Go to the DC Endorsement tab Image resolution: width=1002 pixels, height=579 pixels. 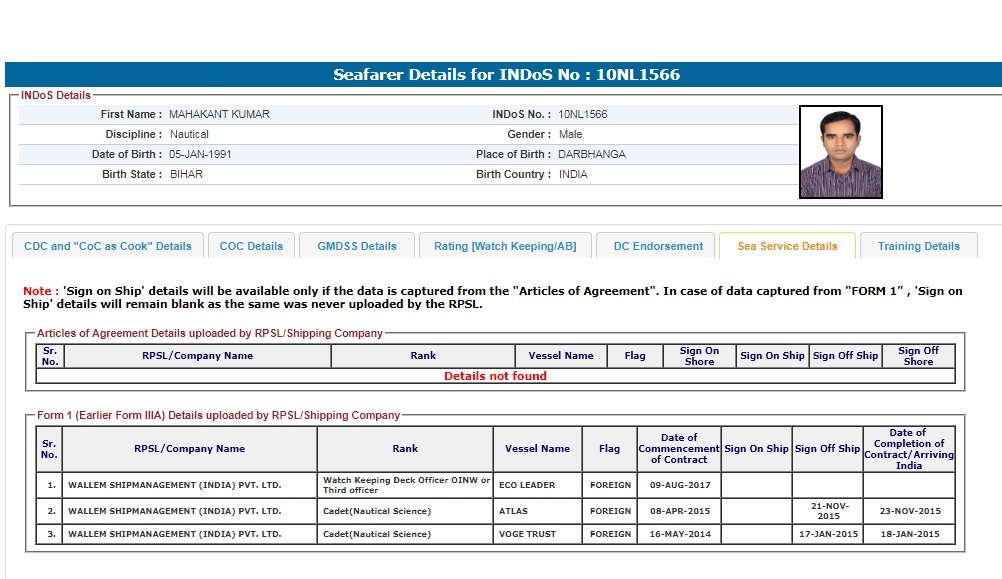pos(658,246)
